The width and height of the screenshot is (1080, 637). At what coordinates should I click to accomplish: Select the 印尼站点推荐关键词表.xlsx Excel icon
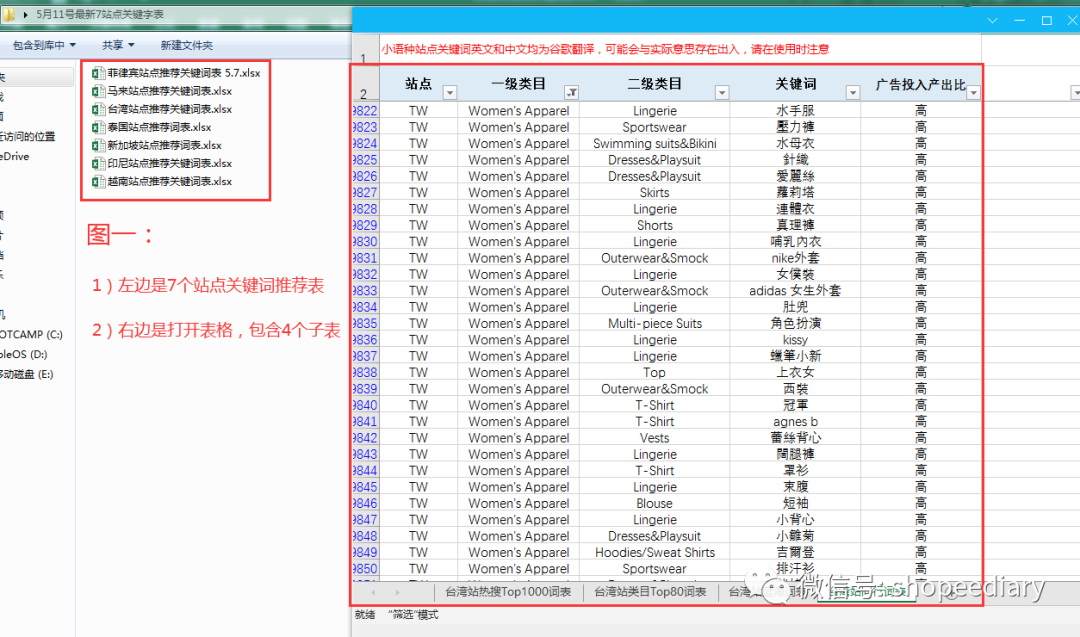98,163
